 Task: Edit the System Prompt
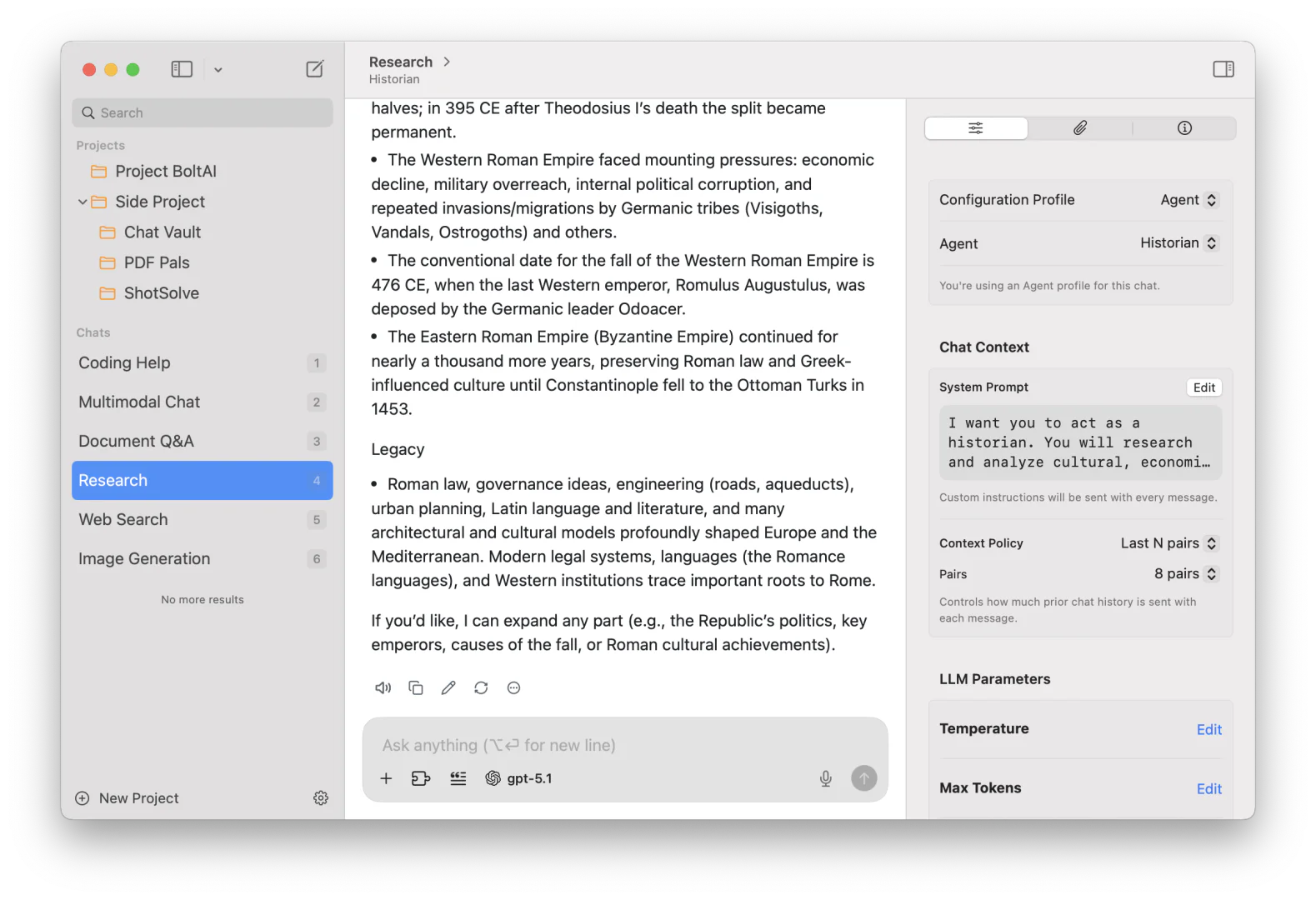point(1203,387)
